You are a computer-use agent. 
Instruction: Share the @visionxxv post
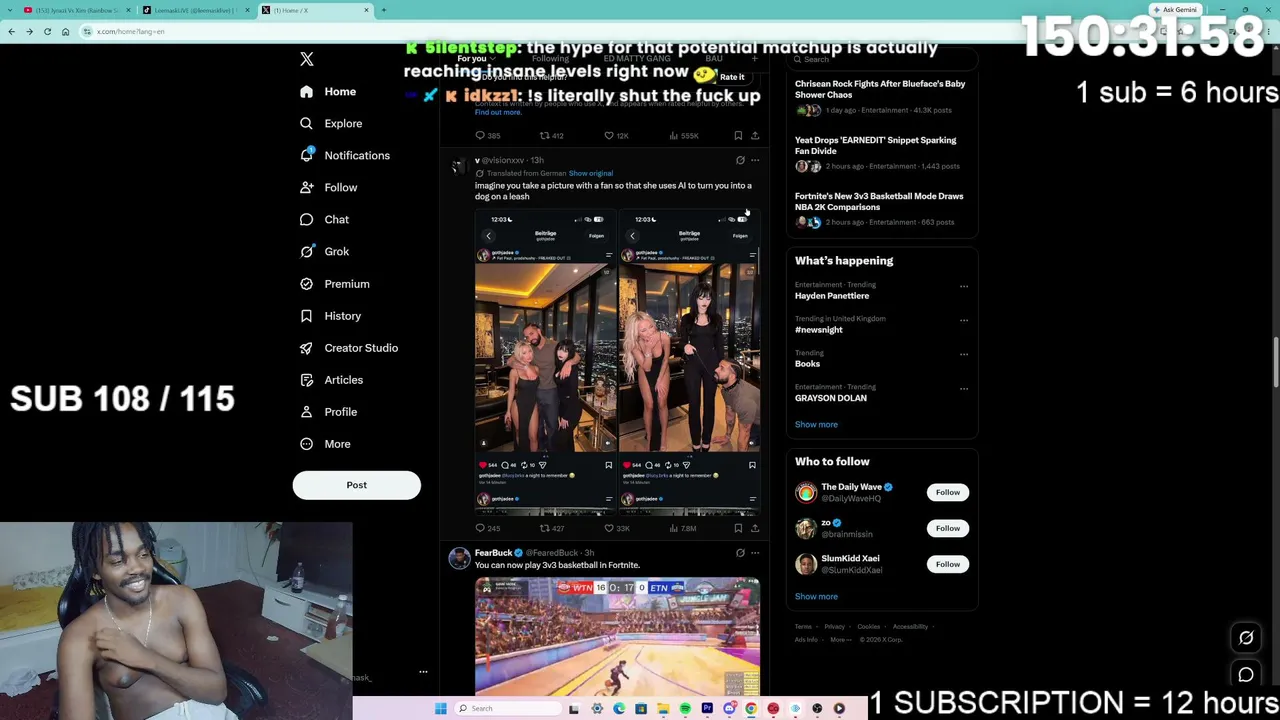coord(755,528)
